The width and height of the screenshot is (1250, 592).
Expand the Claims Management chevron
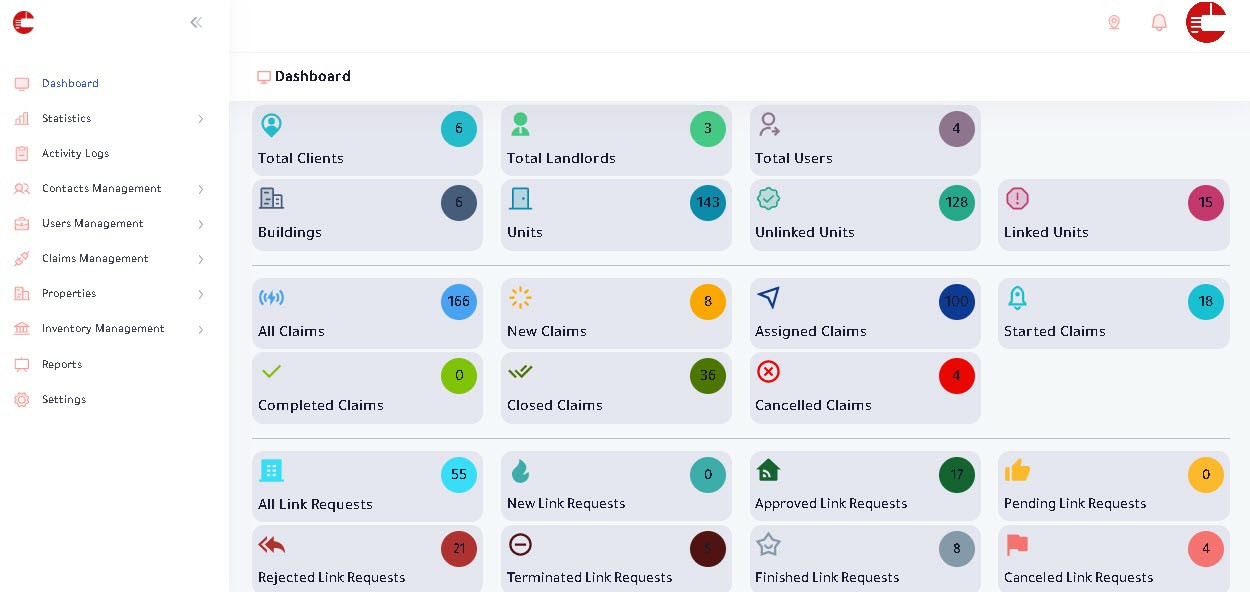200,259
